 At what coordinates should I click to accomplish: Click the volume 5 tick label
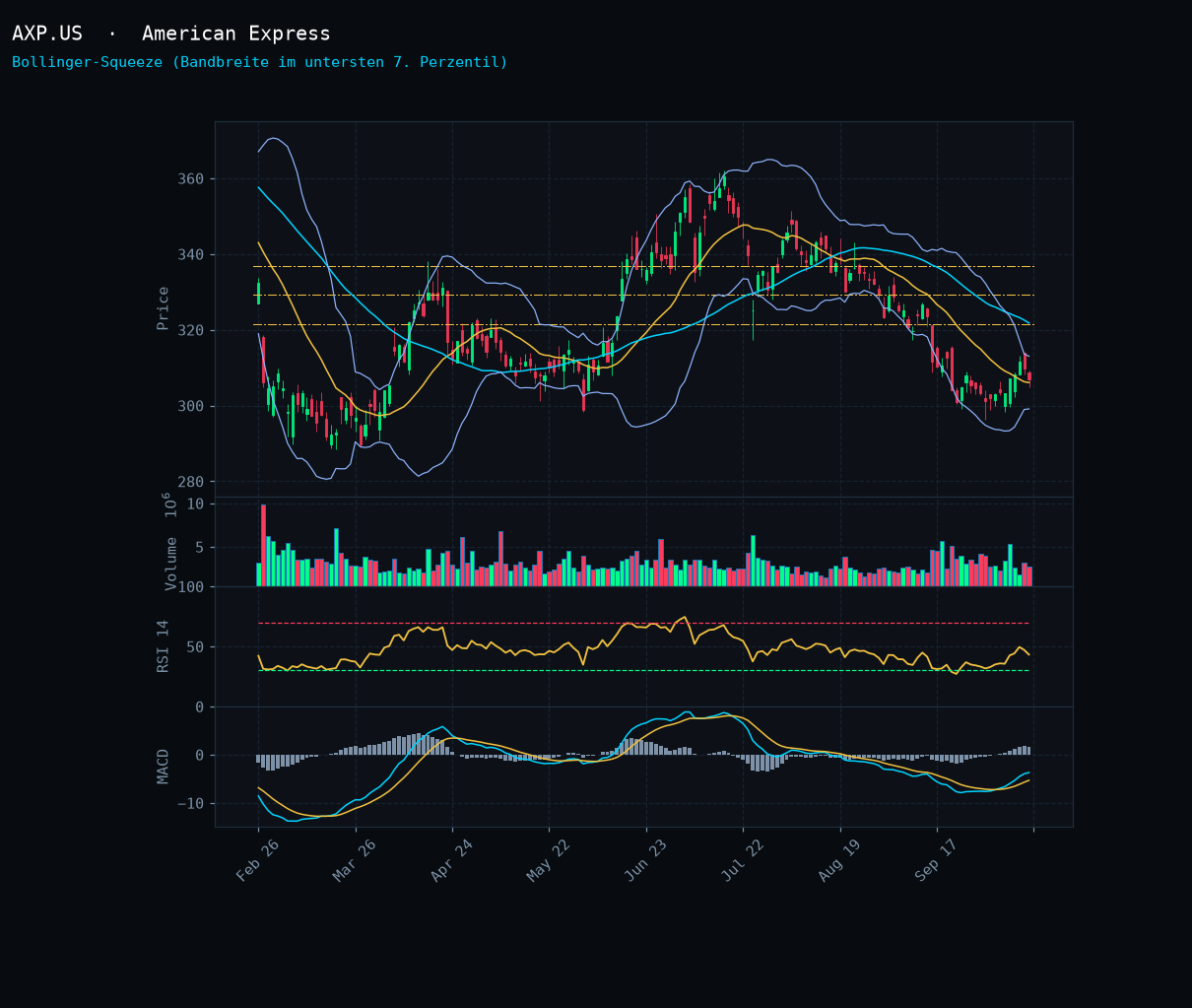click(200, 547)
